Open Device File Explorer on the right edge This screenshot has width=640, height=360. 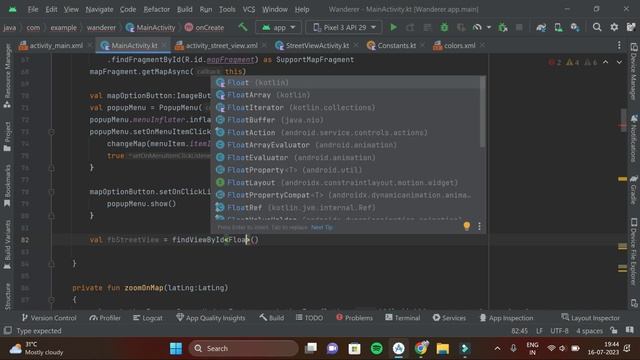point(634,251)
